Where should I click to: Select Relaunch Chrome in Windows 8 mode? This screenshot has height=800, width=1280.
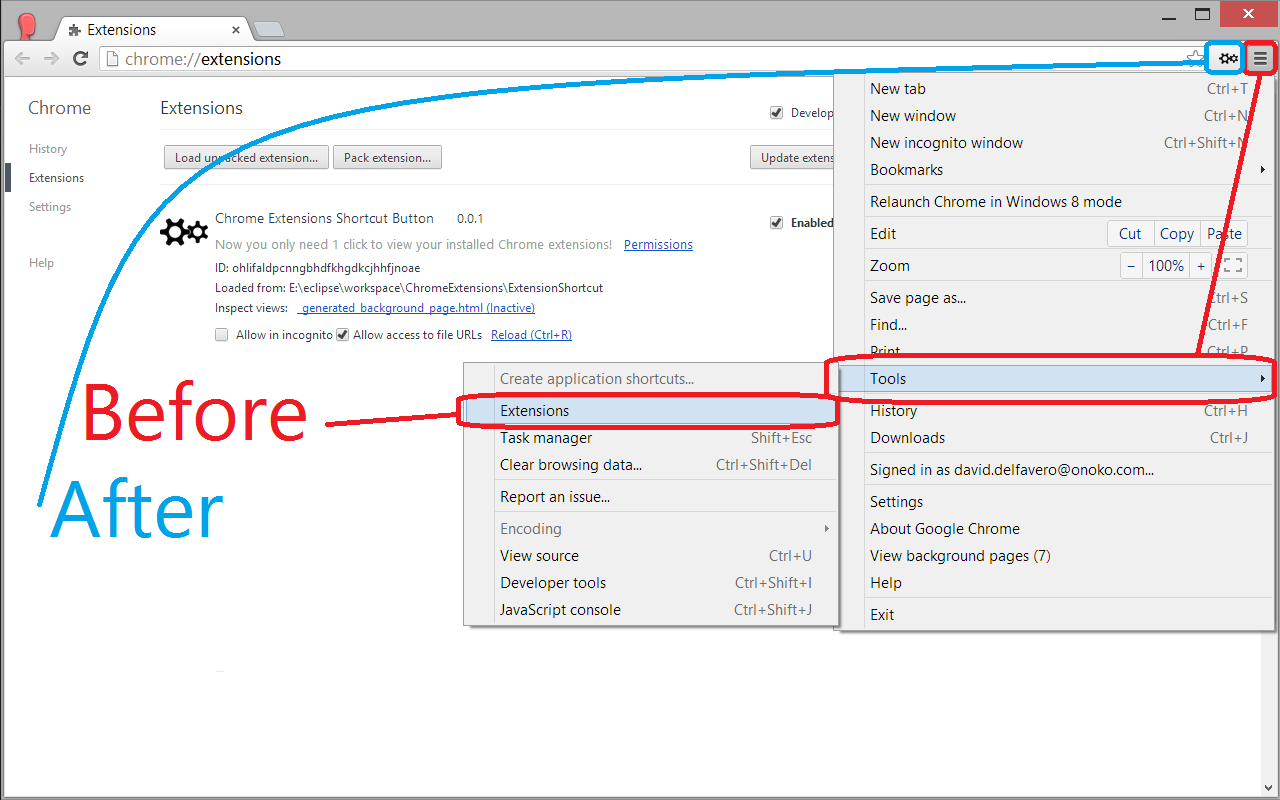click(1055, 202)
